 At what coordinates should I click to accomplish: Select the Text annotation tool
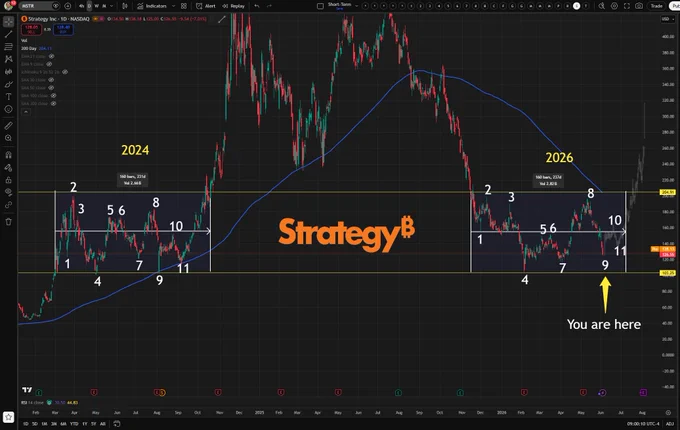(8, 97)
